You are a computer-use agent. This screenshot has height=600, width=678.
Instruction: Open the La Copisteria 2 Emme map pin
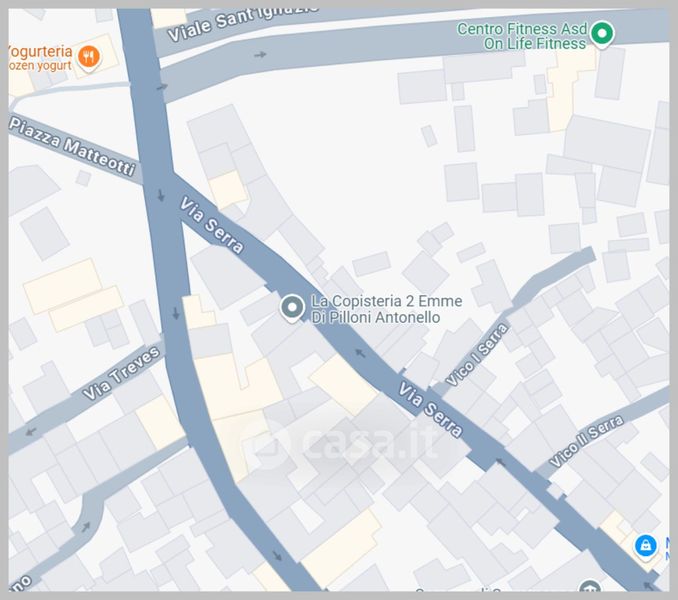292,308
